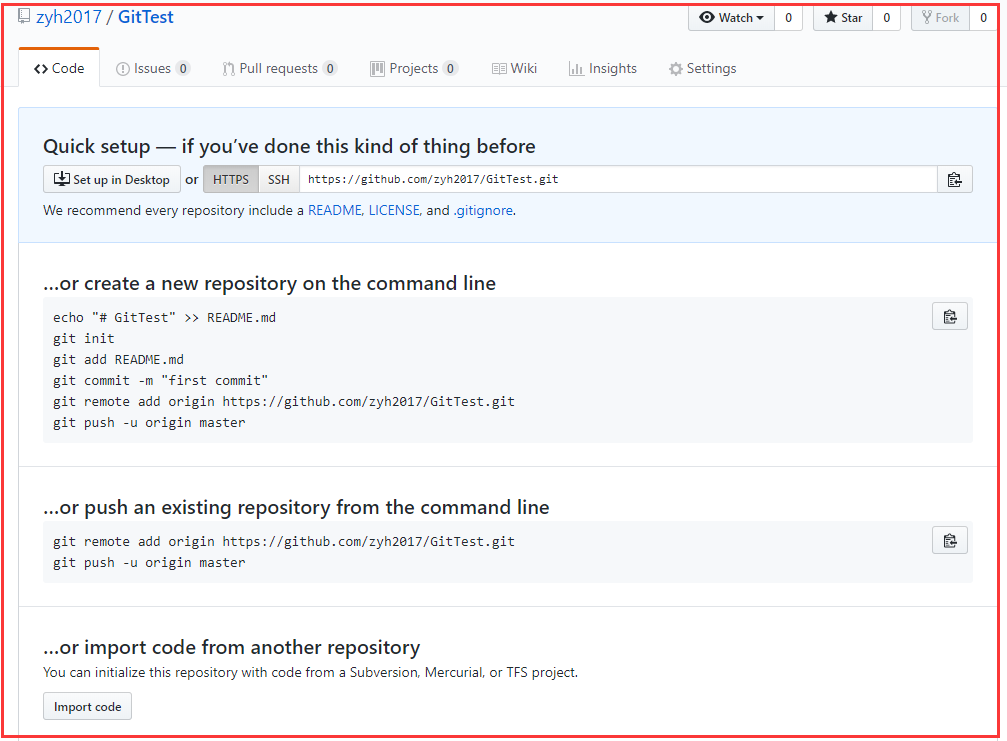Open the Watch dropdown button
The image size is (1007, 741).
pos(731,18)
